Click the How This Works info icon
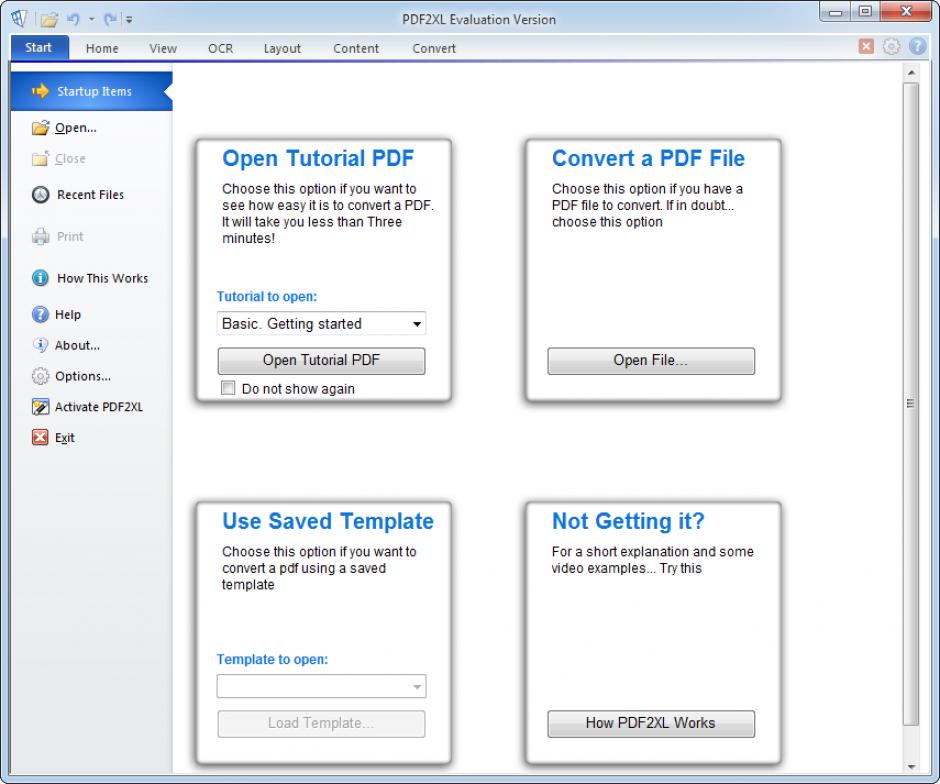940x784 pixels. coord(40,278)
